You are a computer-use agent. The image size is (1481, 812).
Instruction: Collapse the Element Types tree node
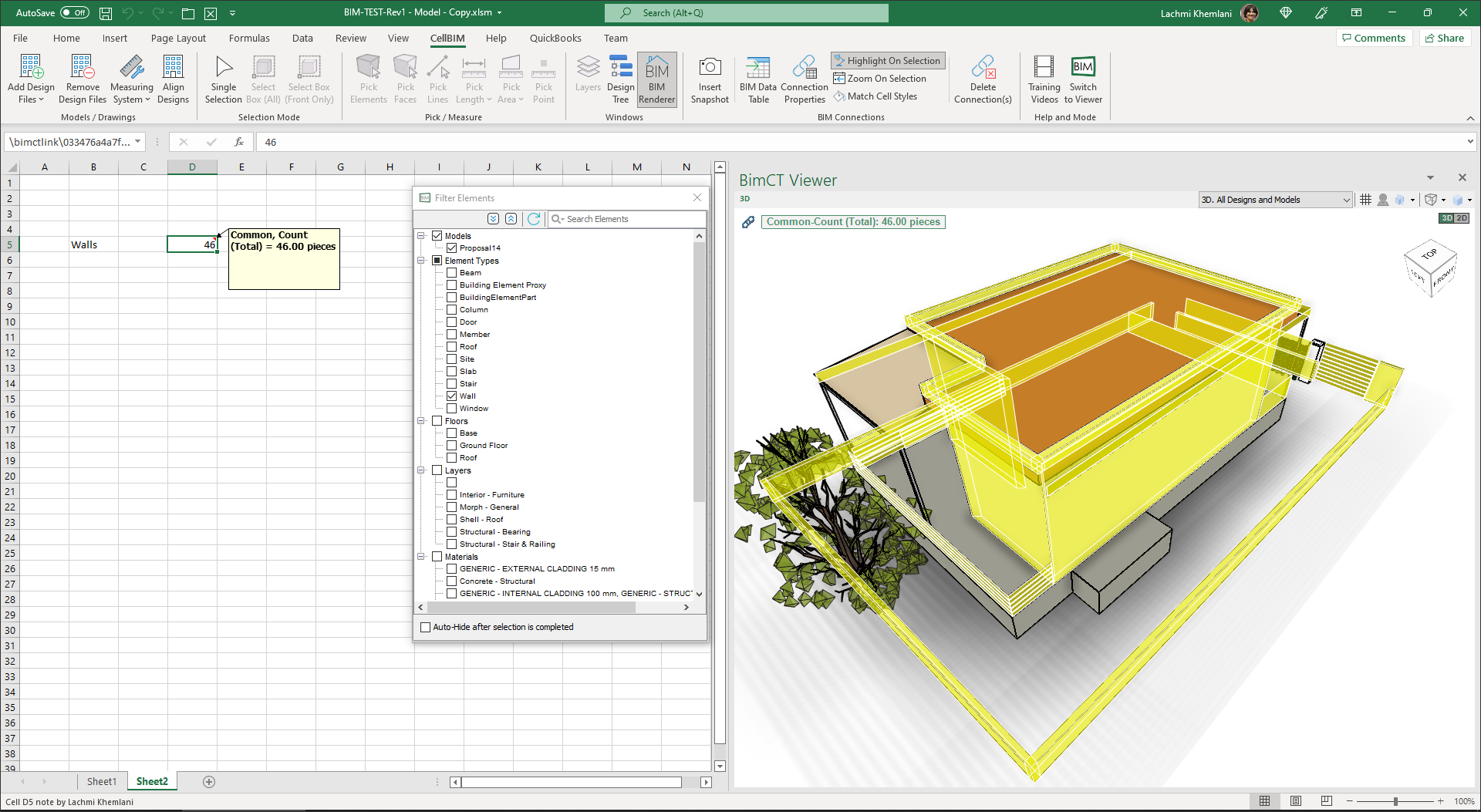(x=422, y=261)
